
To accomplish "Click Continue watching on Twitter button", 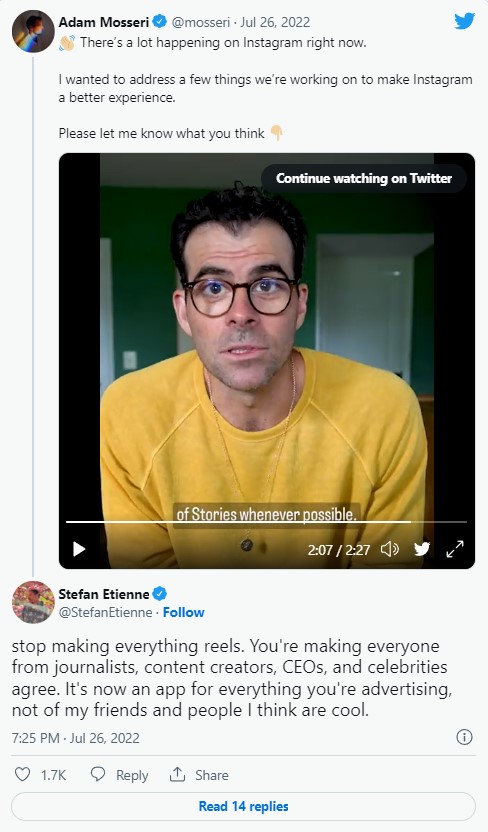I will pyautogui.click(x=364, y=178).
